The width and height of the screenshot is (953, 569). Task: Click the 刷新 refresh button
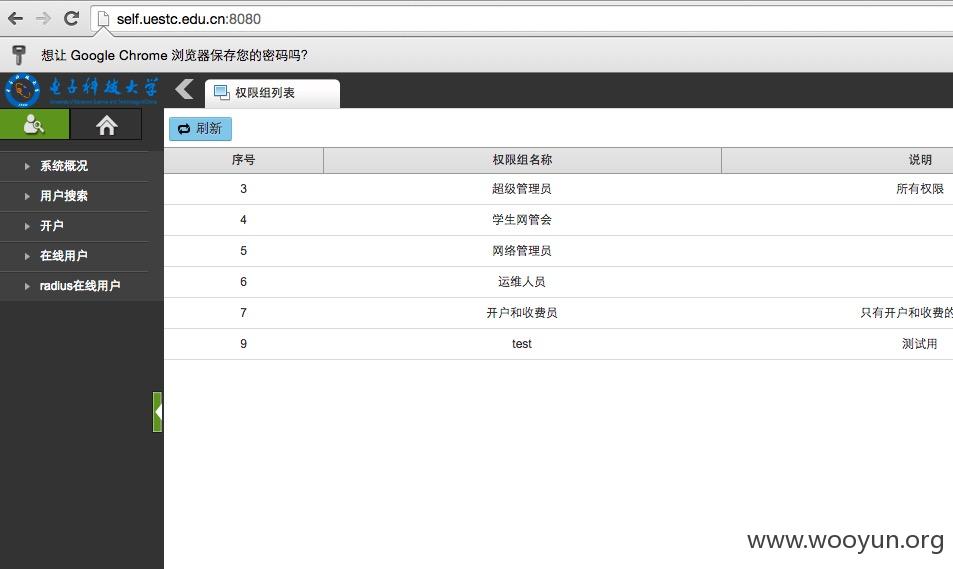pyautogui.click(x=200, y=129)
